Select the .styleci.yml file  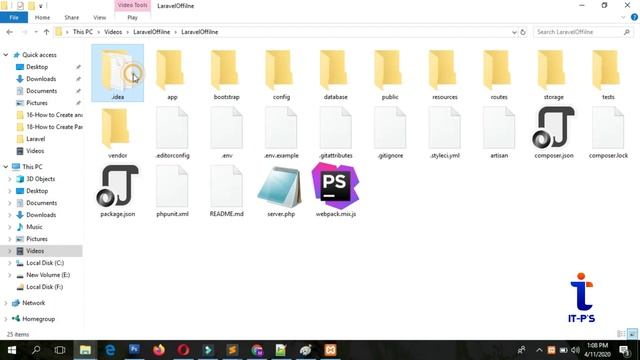(x=444, y=133)
